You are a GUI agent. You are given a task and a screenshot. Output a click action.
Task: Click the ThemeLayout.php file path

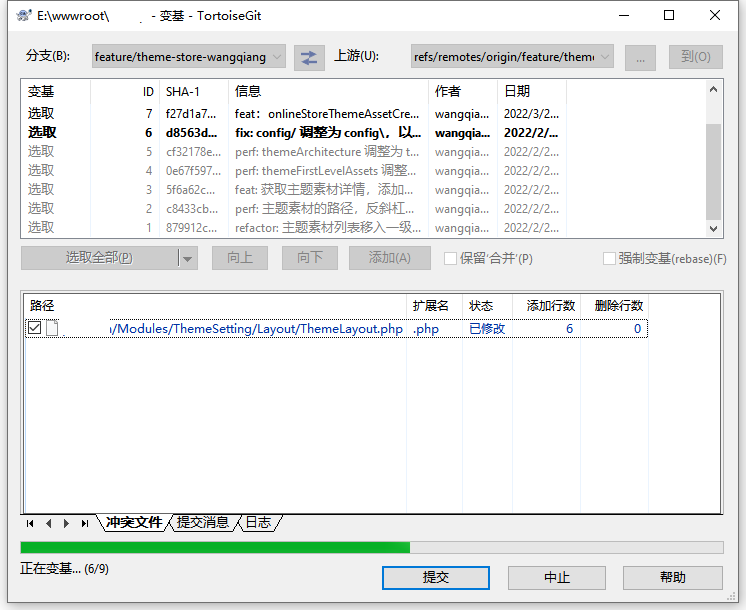tap(256, 329)
